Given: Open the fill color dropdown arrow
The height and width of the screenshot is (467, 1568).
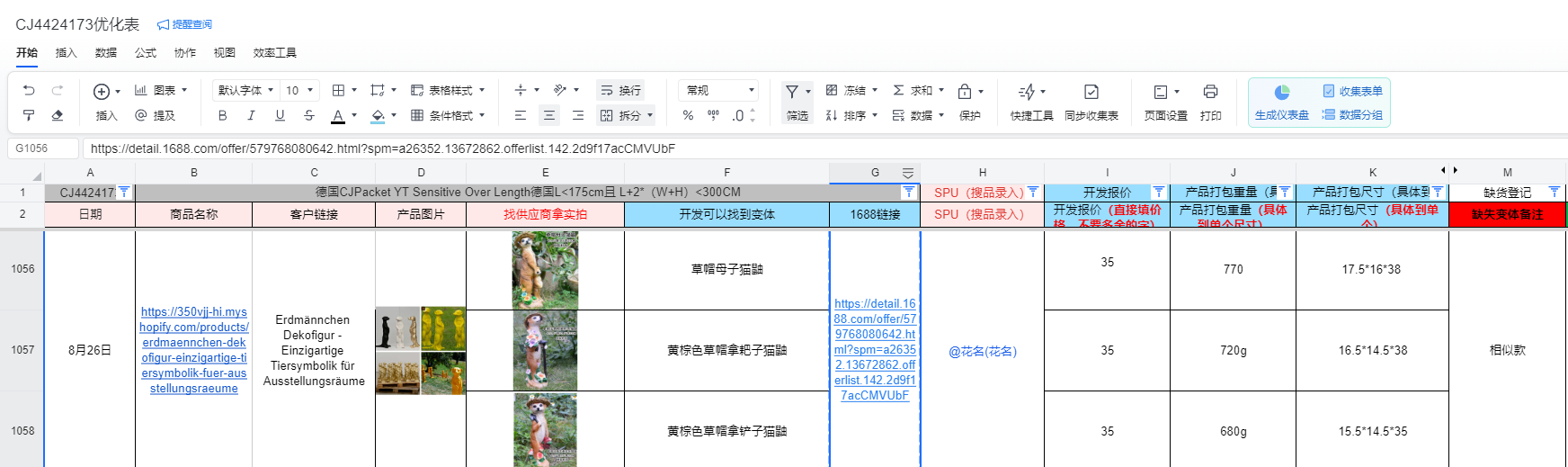Looking at the screenshot, I should click(x=393, y=115).
